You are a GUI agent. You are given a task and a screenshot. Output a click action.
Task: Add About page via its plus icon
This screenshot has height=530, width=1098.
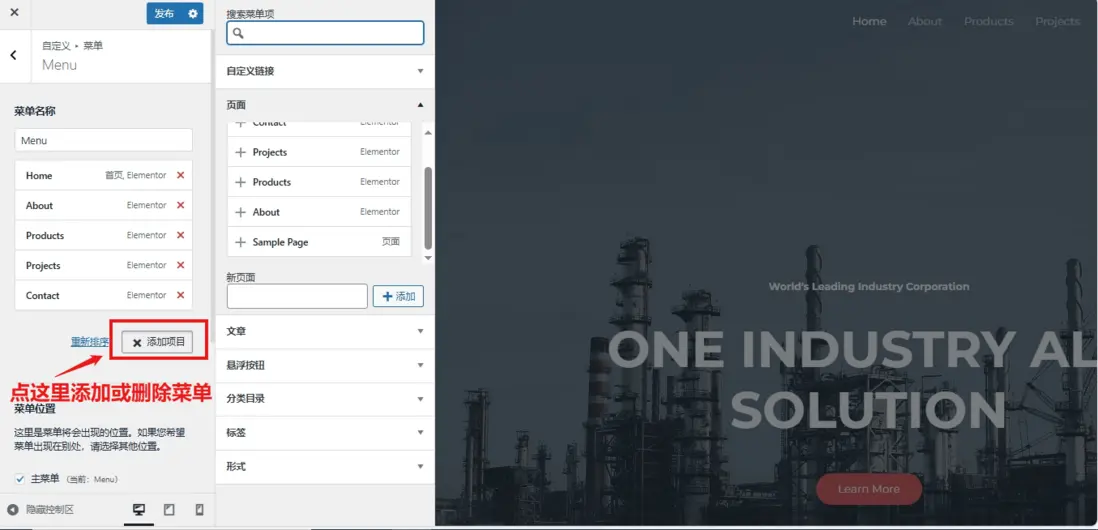click(x=240, y=212)
